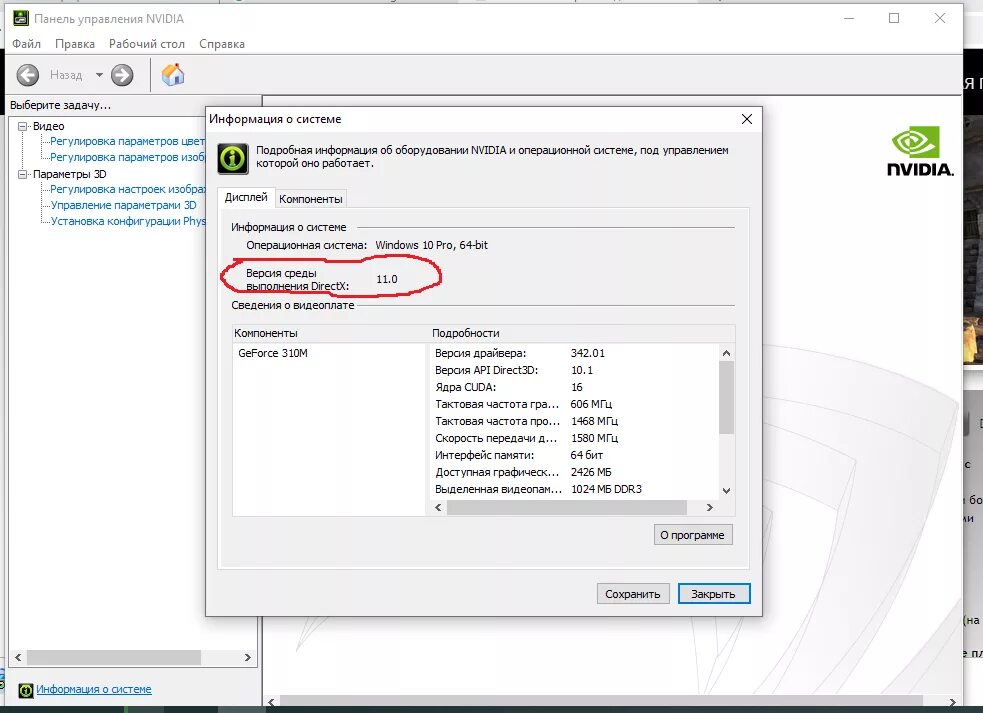The height and width of the screenshot is (713, 983).
Task: Click the details list scroll up arrow
Action: point(726,353)
